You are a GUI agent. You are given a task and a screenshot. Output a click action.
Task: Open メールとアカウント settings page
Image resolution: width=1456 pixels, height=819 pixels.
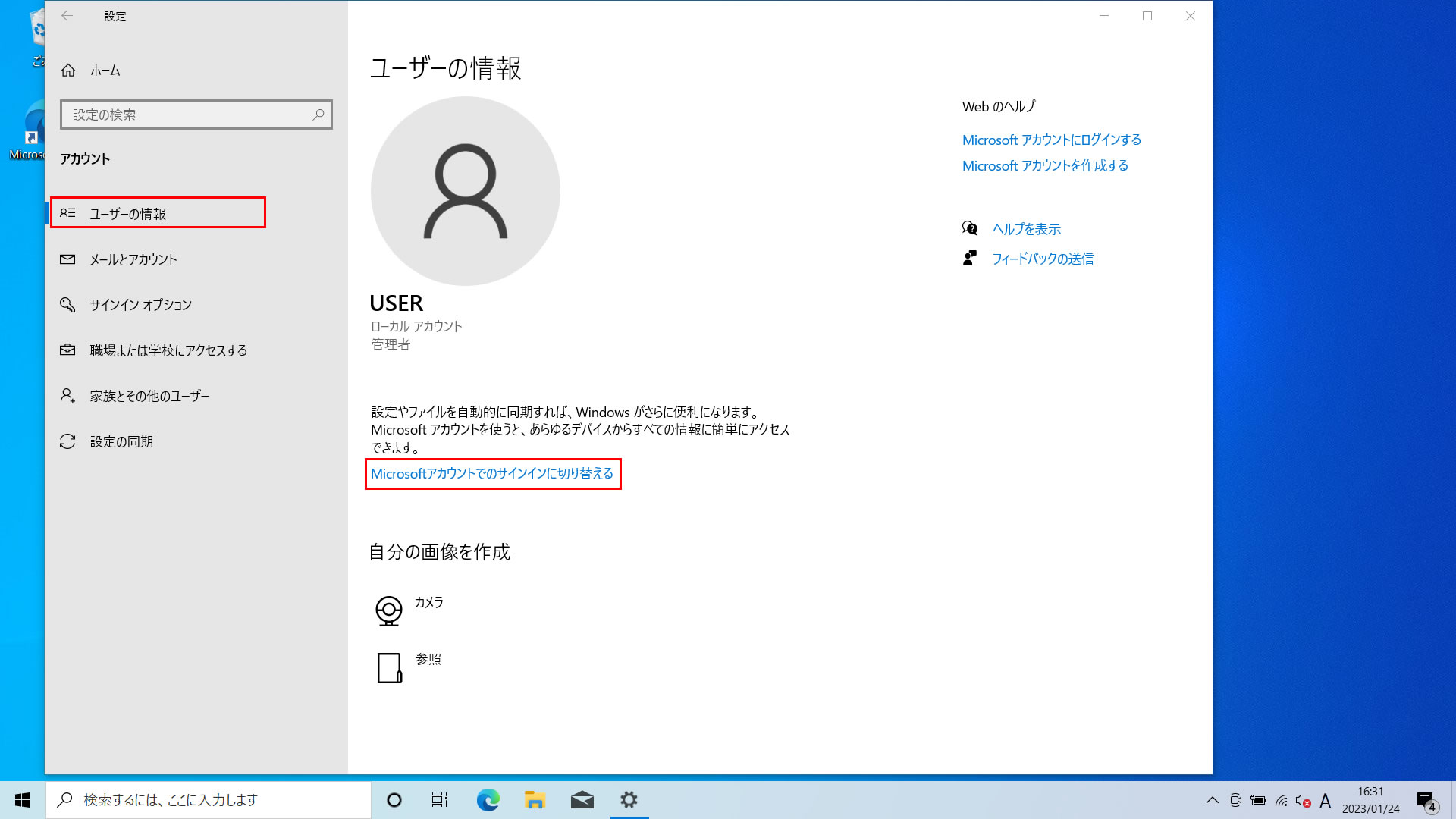[196, 259]
